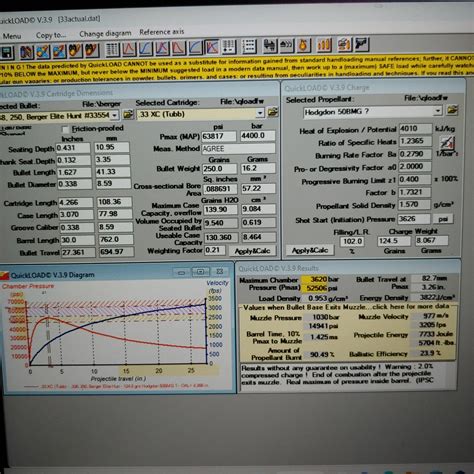474x474 pixels.
Task: Click the Propellant Solid Density field
Action: click(x=414, y=204)
